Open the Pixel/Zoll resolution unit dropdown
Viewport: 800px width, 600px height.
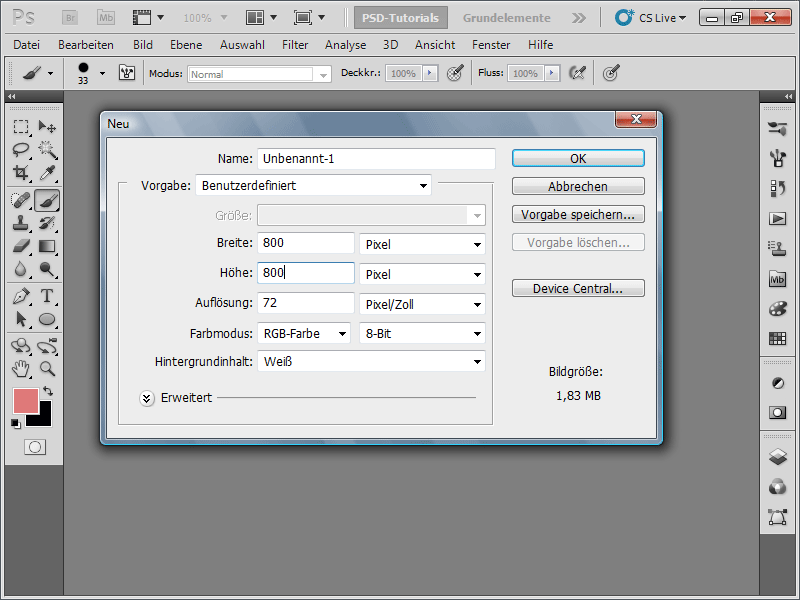pyautogui.click(x=422, y=305)
